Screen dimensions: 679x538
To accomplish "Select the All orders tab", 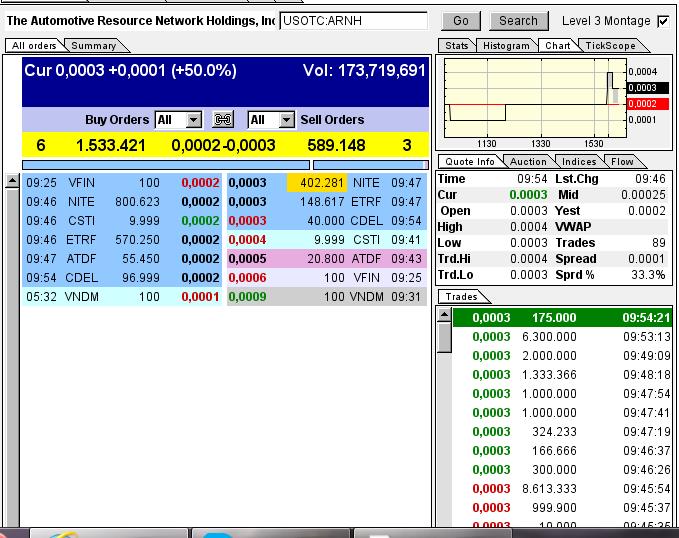I will 32,45.
